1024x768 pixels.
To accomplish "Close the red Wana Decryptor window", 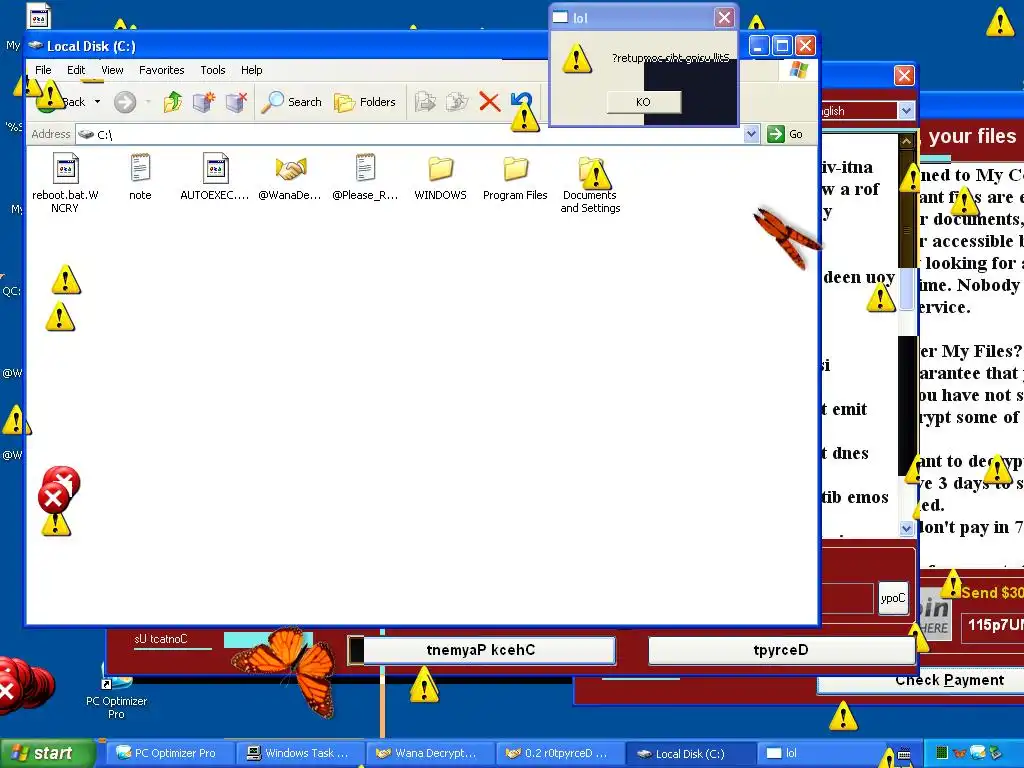I will pyautogui.click(x=904, y=76).
